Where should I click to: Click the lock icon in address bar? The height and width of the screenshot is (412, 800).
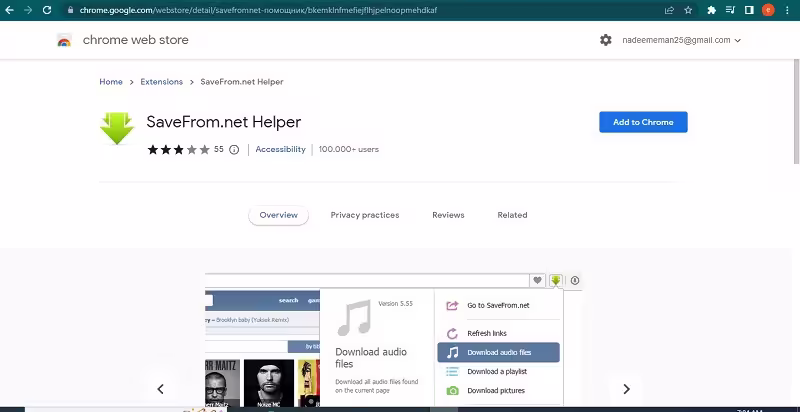[70, 10]
